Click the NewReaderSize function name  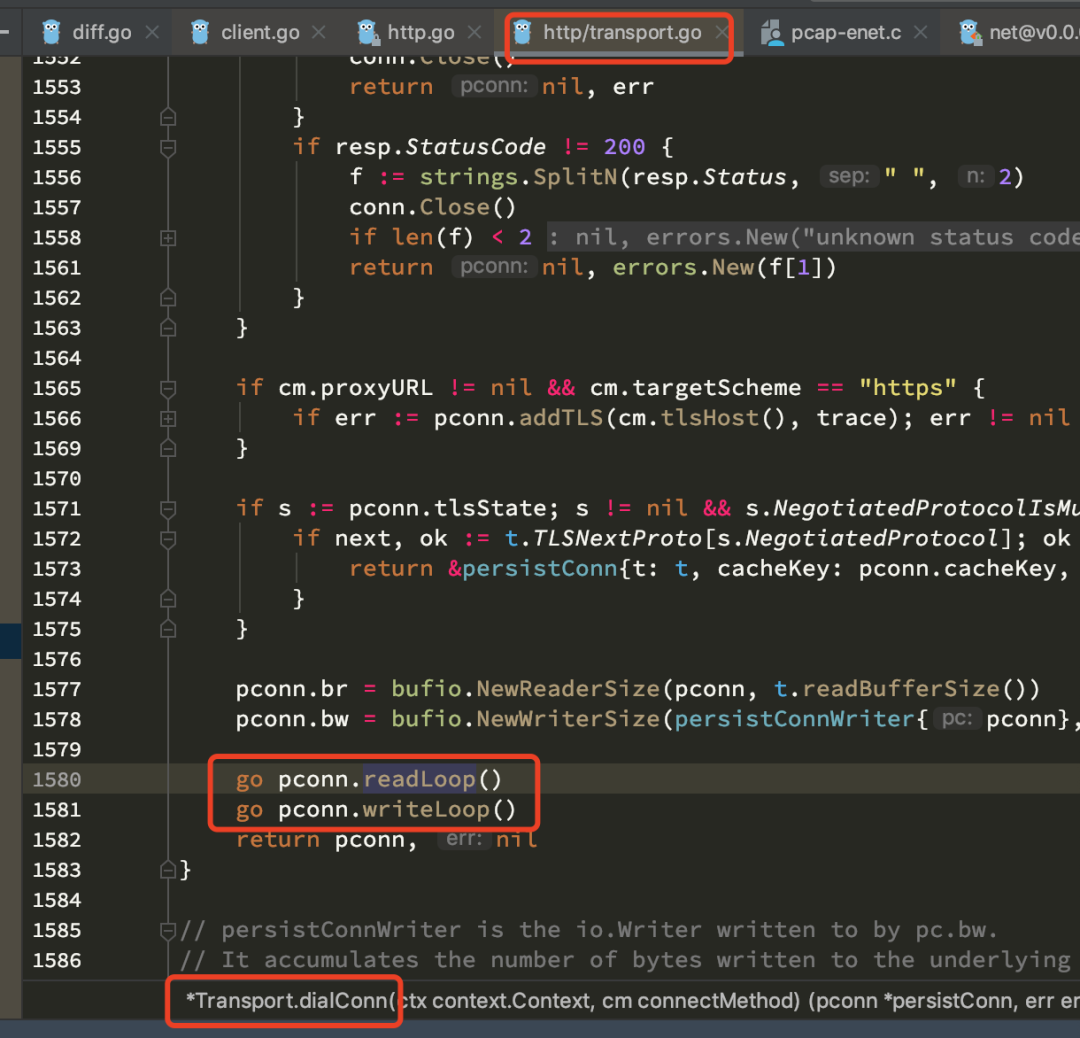[568, 689]
